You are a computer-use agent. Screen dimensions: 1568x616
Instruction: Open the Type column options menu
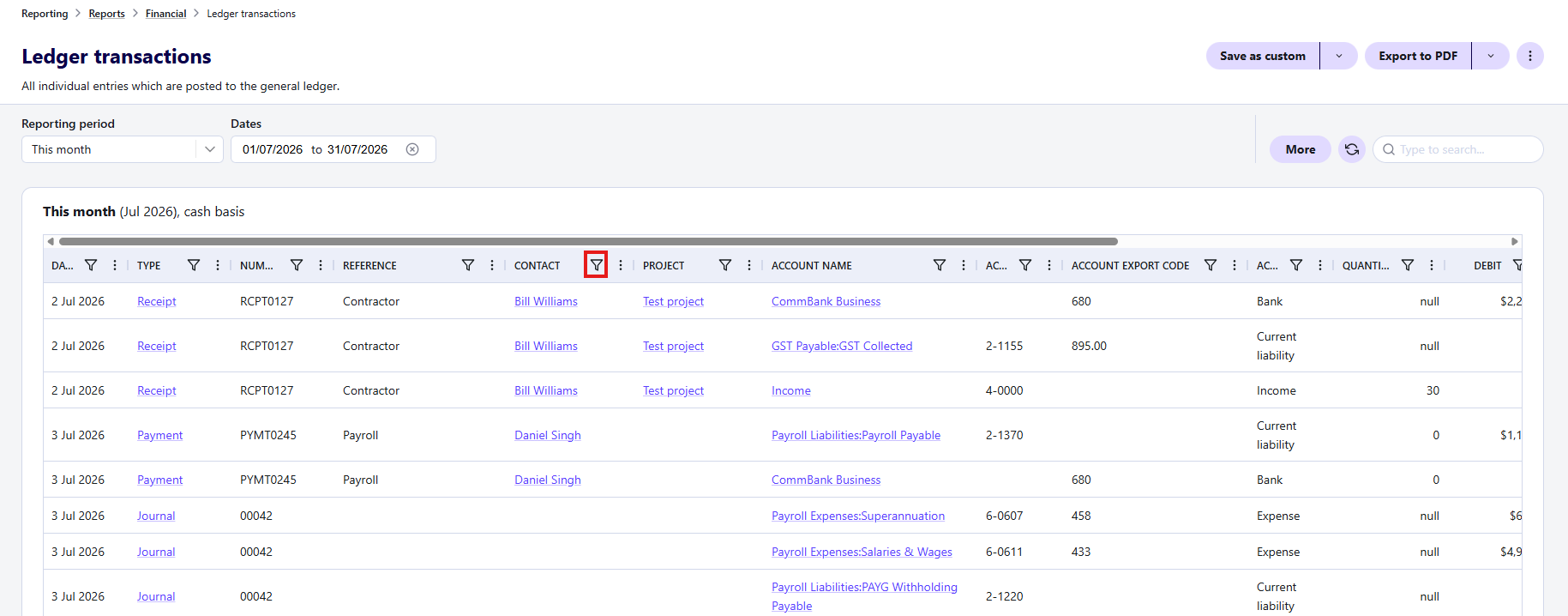(218, 265)
